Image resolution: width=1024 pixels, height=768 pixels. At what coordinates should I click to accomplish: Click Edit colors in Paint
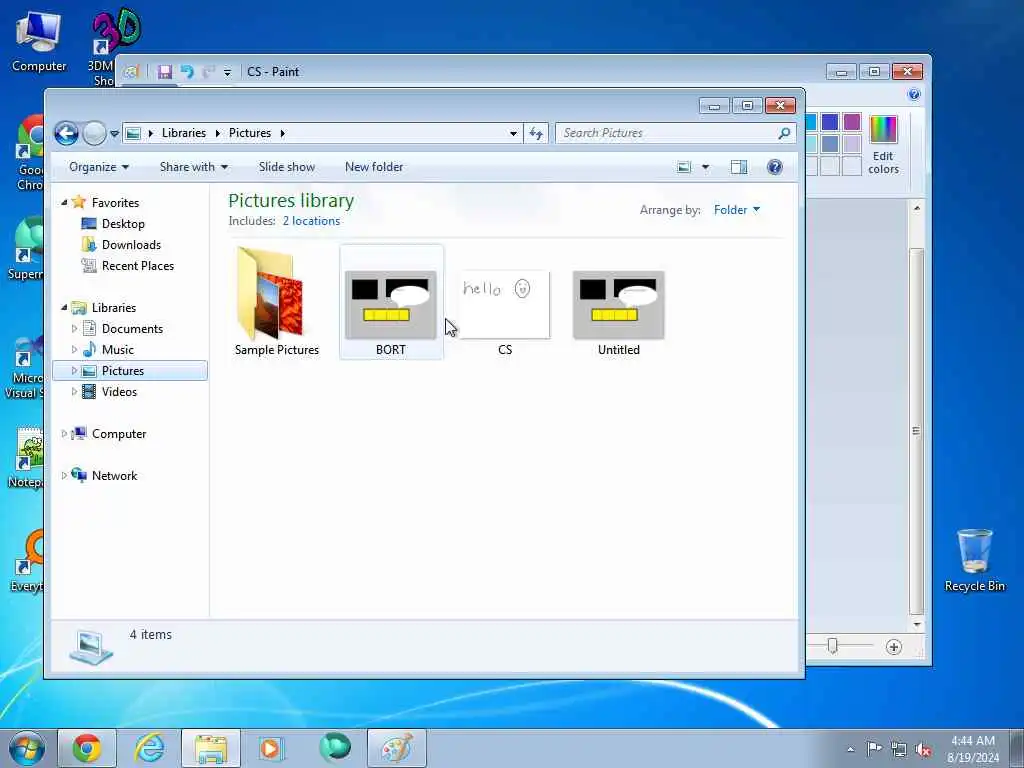click(883, 144)
